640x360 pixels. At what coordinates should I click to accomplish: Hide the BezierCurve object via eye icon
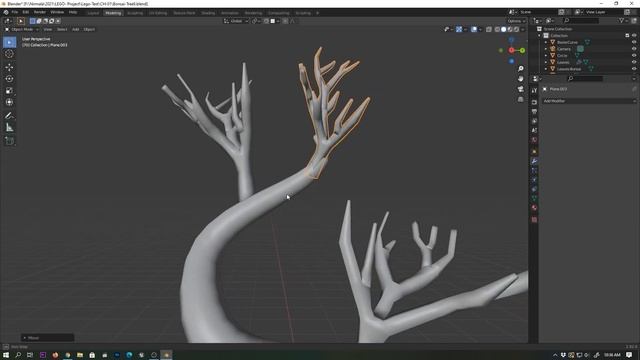[x=634, y=42]
